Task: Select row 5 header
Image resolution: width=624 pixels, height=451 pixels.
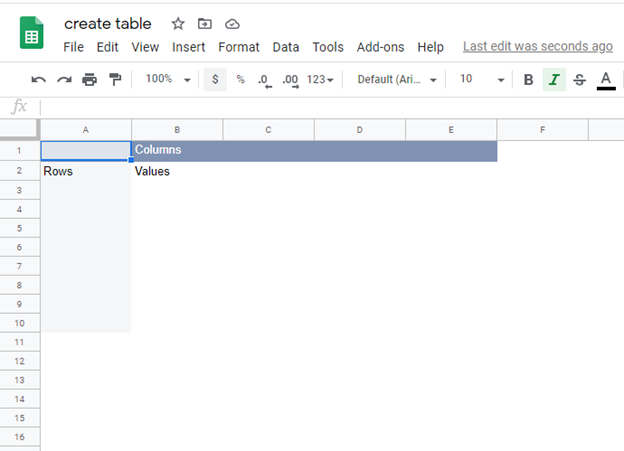Action: click(20, 228)
